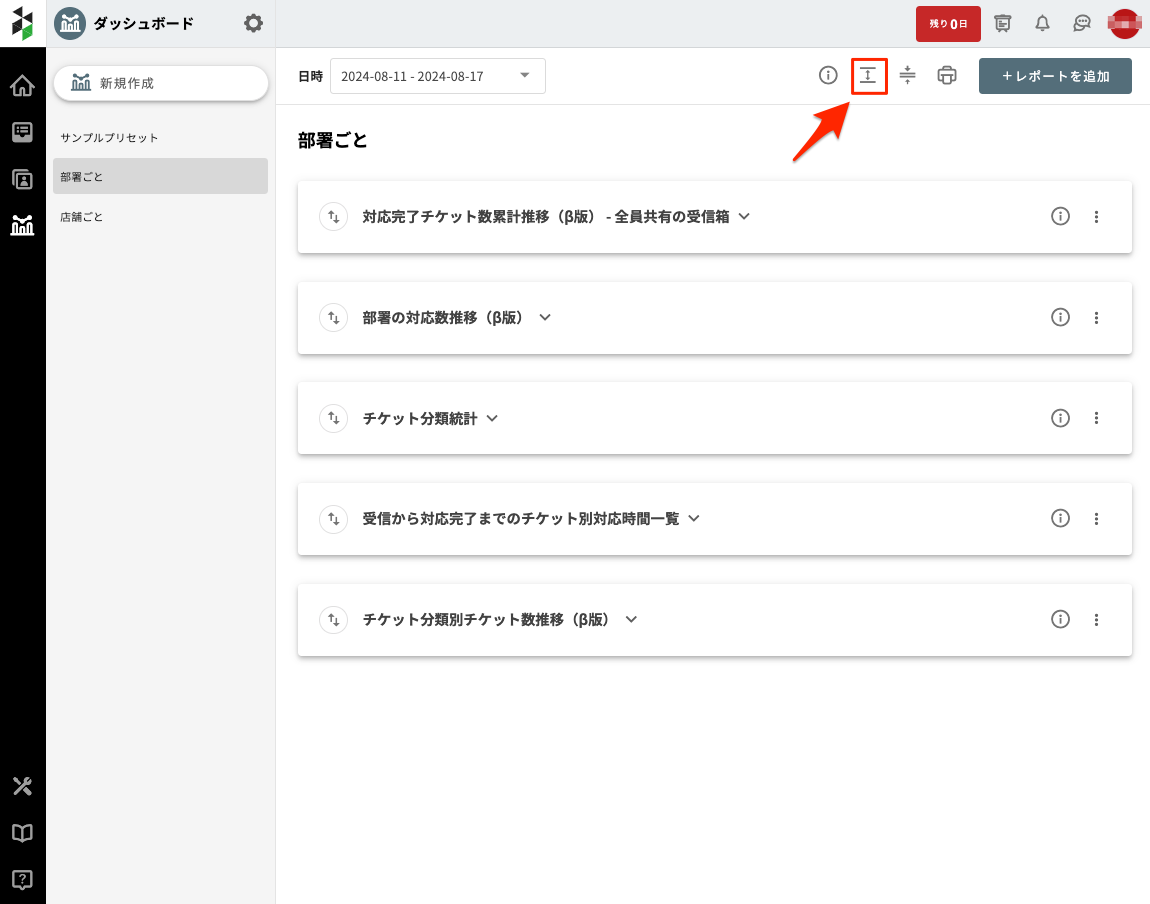Toggle the reorder arrows on 部署の対応数推移
Image resolution: width=1150 pixels, height=904 pixels.
(x=332, y=317)
